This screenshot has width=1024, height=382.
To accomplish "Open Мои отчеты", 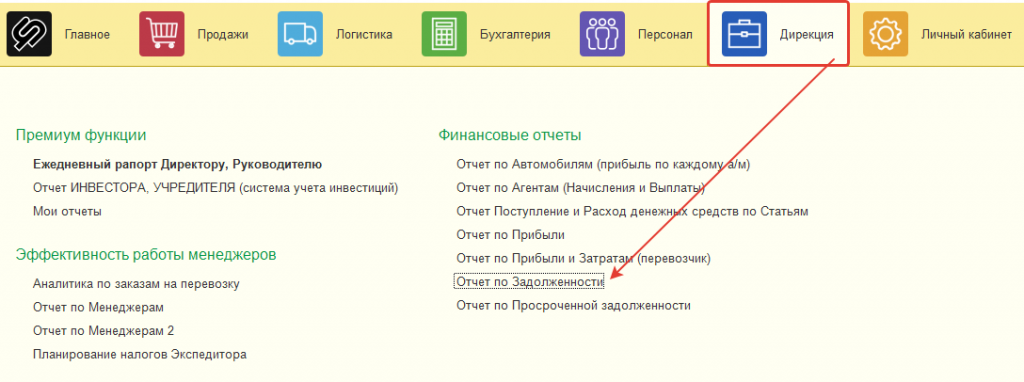I will coord(67,211).
